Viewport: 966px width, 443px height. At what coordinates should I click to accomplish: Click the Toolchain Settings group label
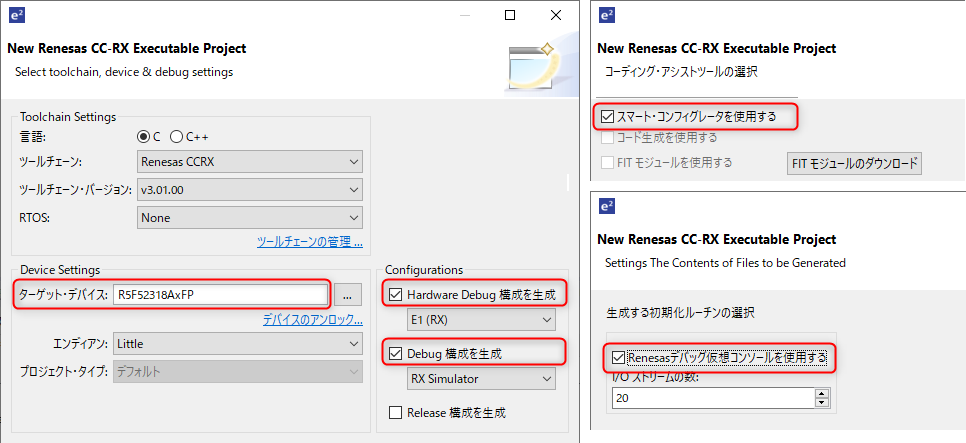coord(68,116)
